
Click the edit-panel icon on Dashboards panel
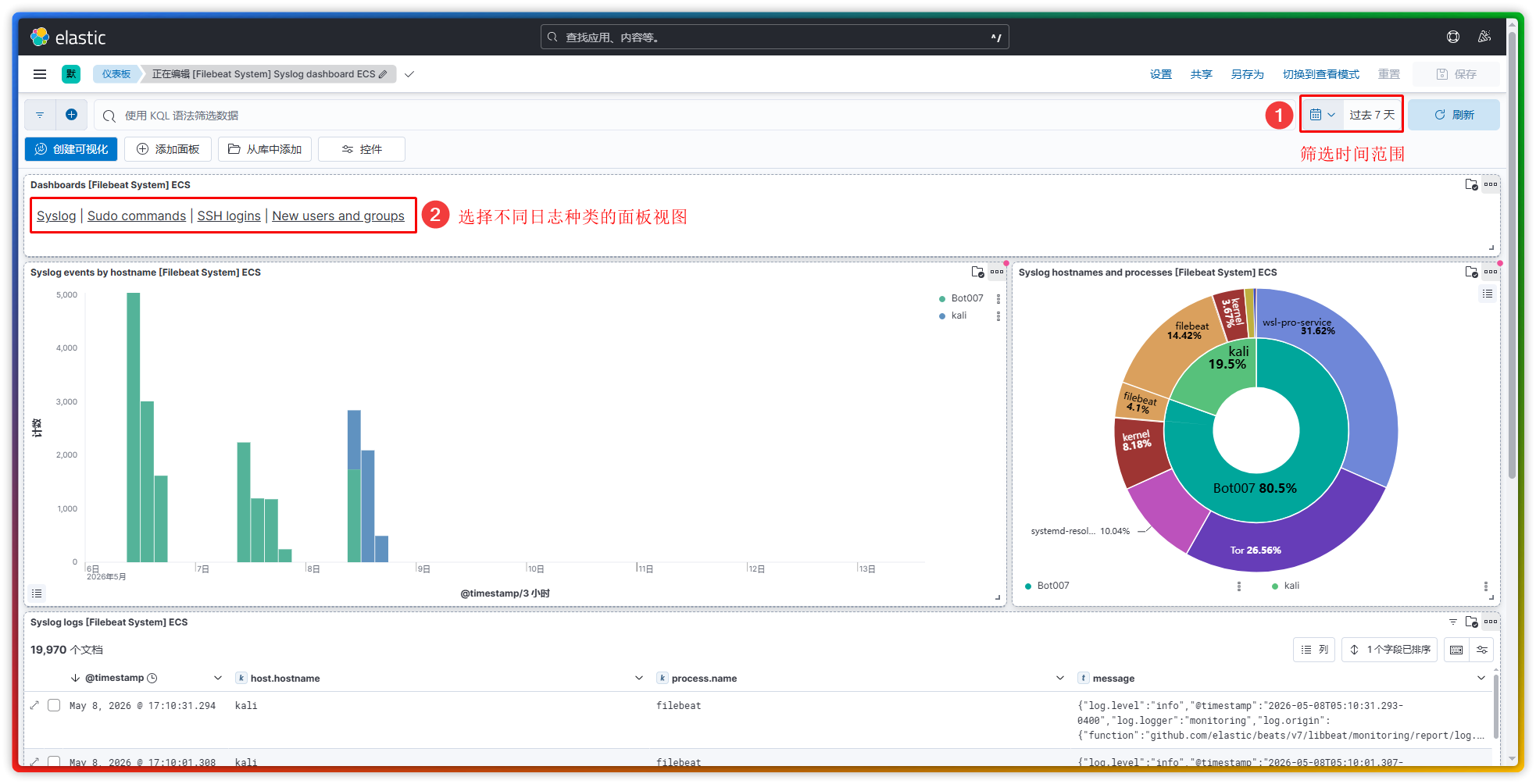point(1472,185)
